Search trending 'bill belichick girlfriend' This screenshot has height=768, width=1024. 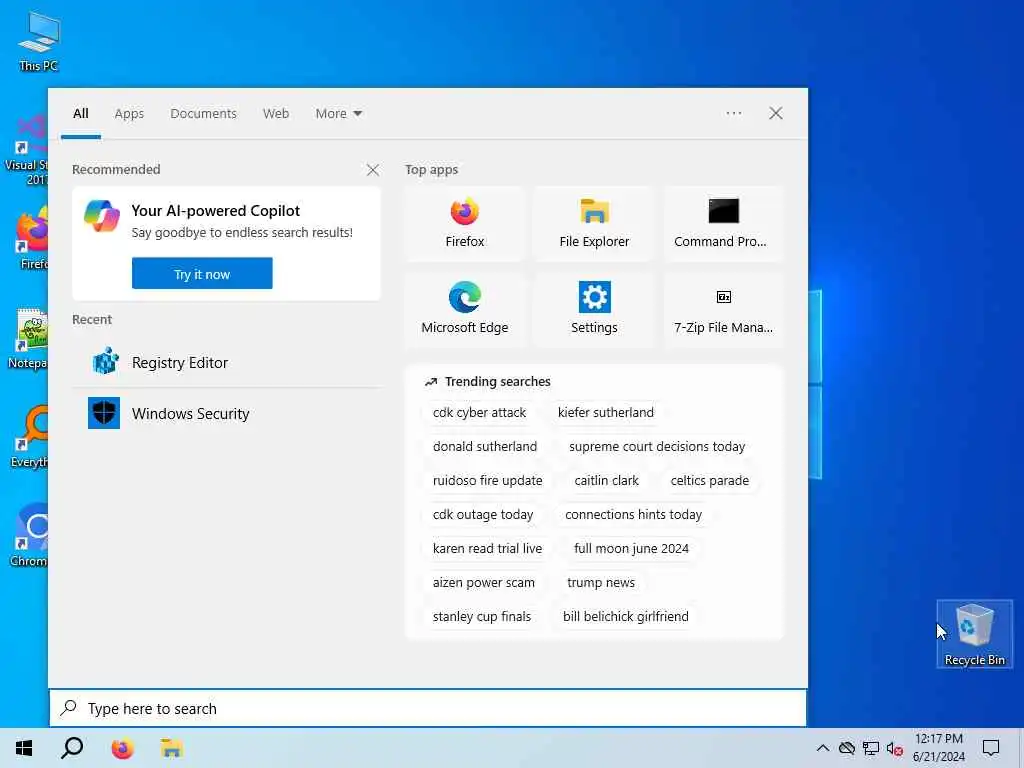point(625,616)
